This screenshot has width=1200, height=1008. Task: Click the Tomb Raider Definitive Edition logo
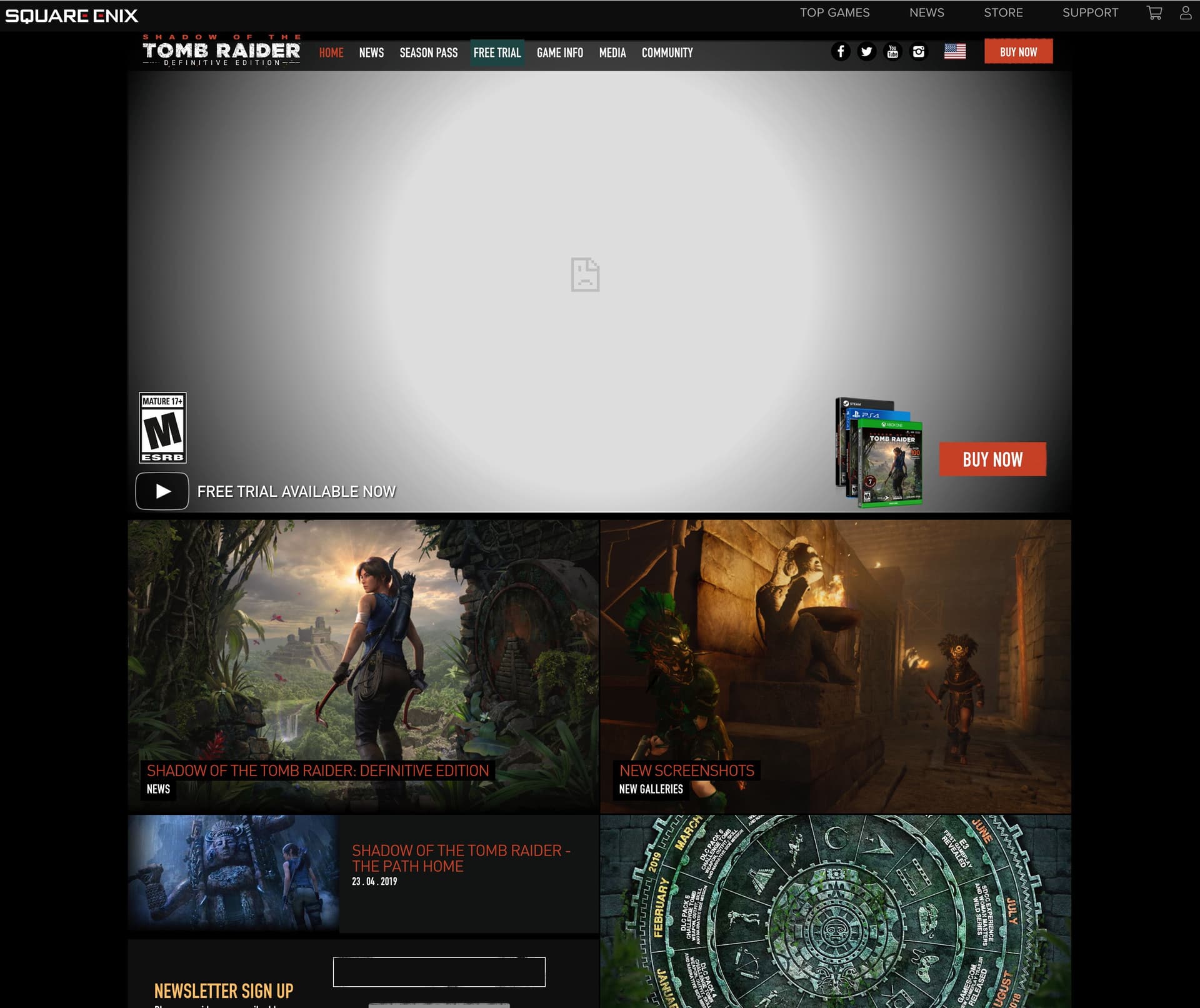221,51
